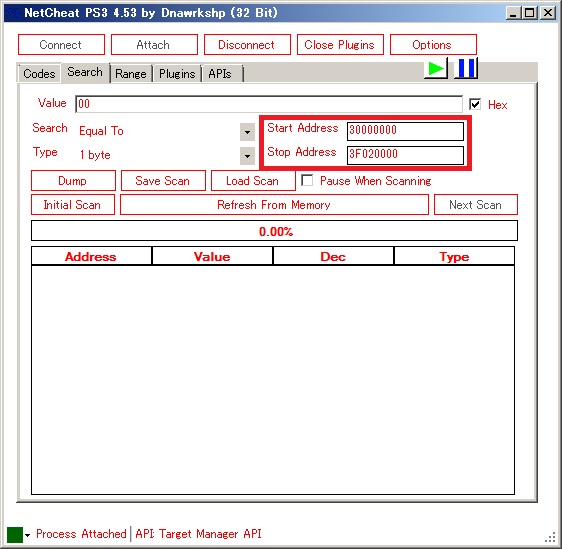Minimize the NetCheat window
Viewport: 562px width, 549px height.
click(513, 13)
